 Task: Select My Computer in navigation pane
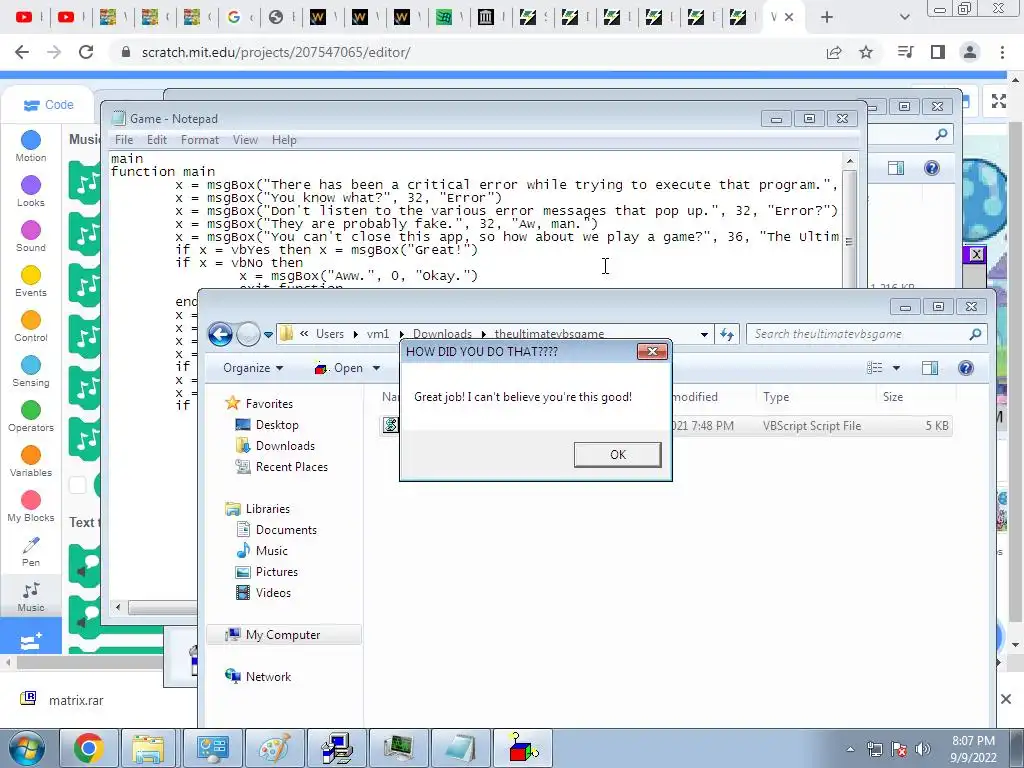coord(283,635)
